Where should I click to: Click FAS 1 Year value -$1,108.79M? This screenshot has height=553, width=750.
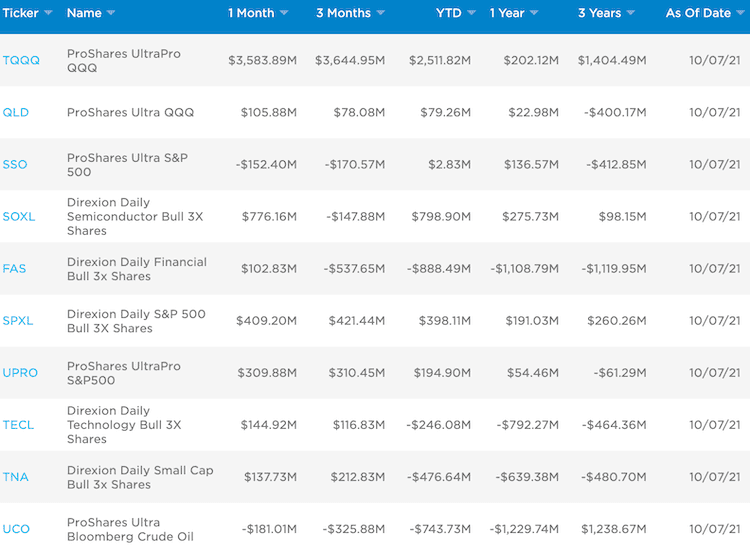pos(524,269)
